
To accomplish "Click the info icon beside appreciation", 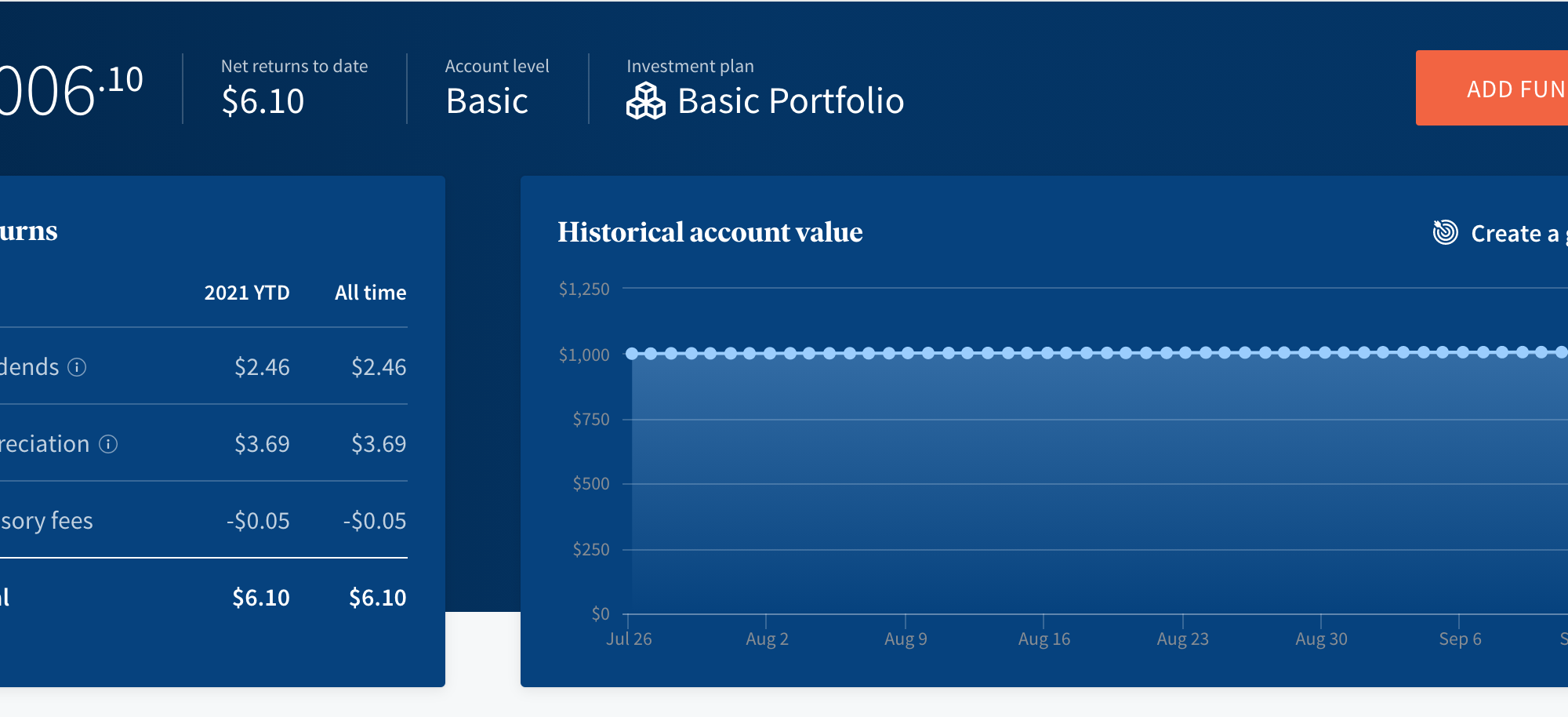I will pyautogui.click(x=108, y=444).
